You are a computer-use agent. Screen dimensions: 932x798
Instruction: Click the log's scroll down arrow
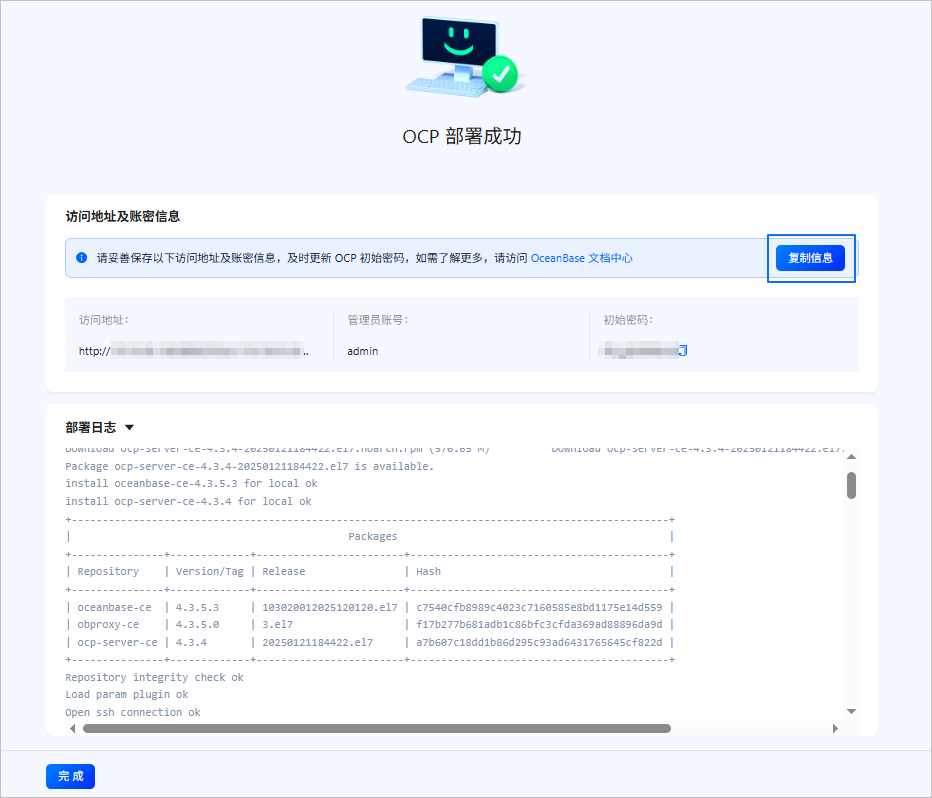point(851,711)
